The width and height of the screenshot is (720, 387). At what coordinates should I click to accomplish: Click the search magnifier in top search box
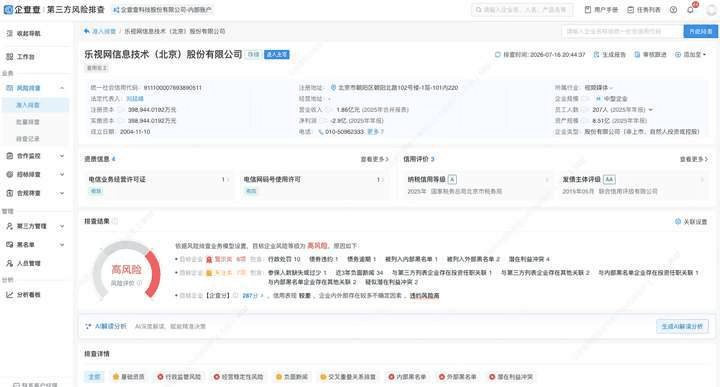pos(478,10)
